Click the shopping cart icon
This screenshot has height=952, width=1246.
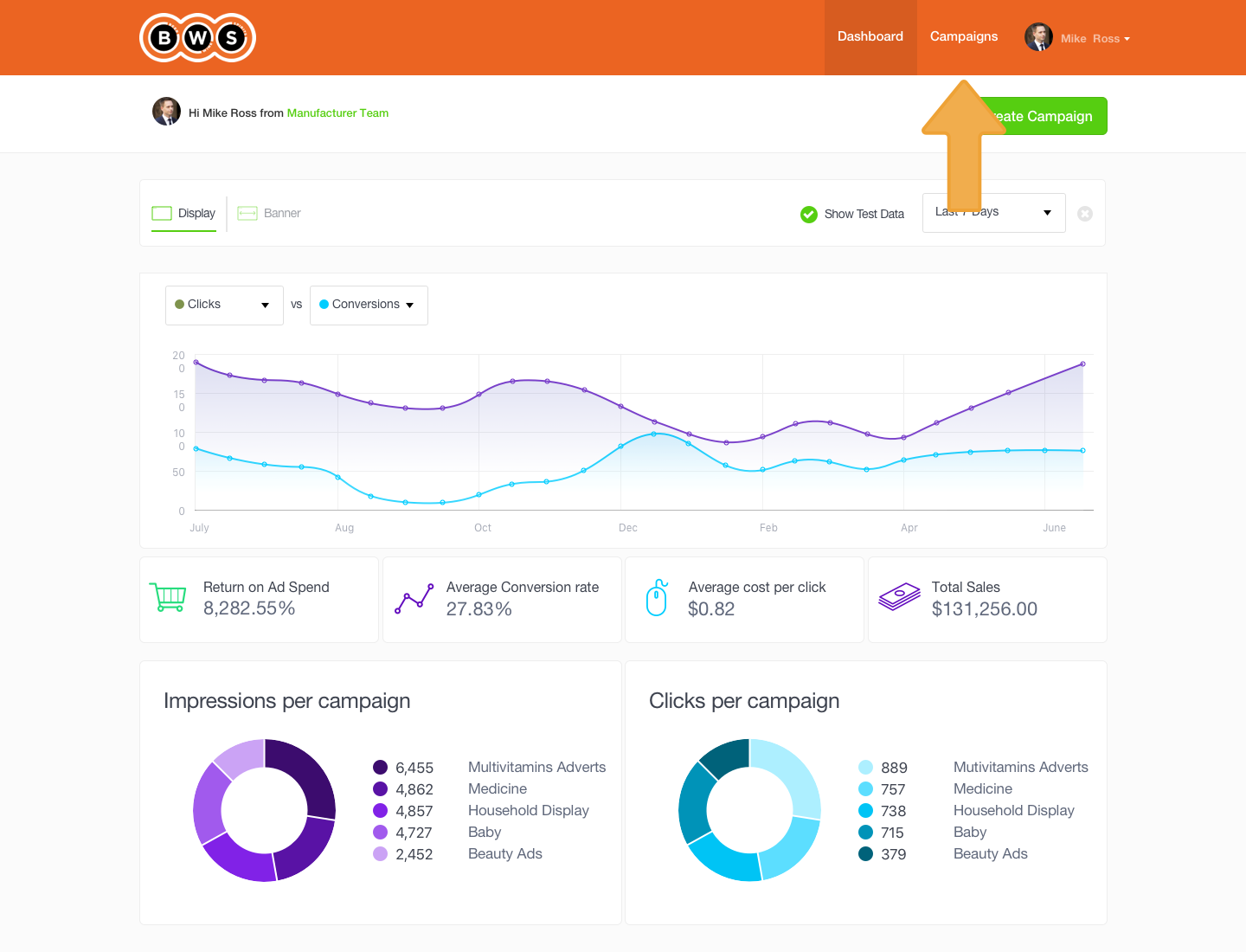click(168, 597)
